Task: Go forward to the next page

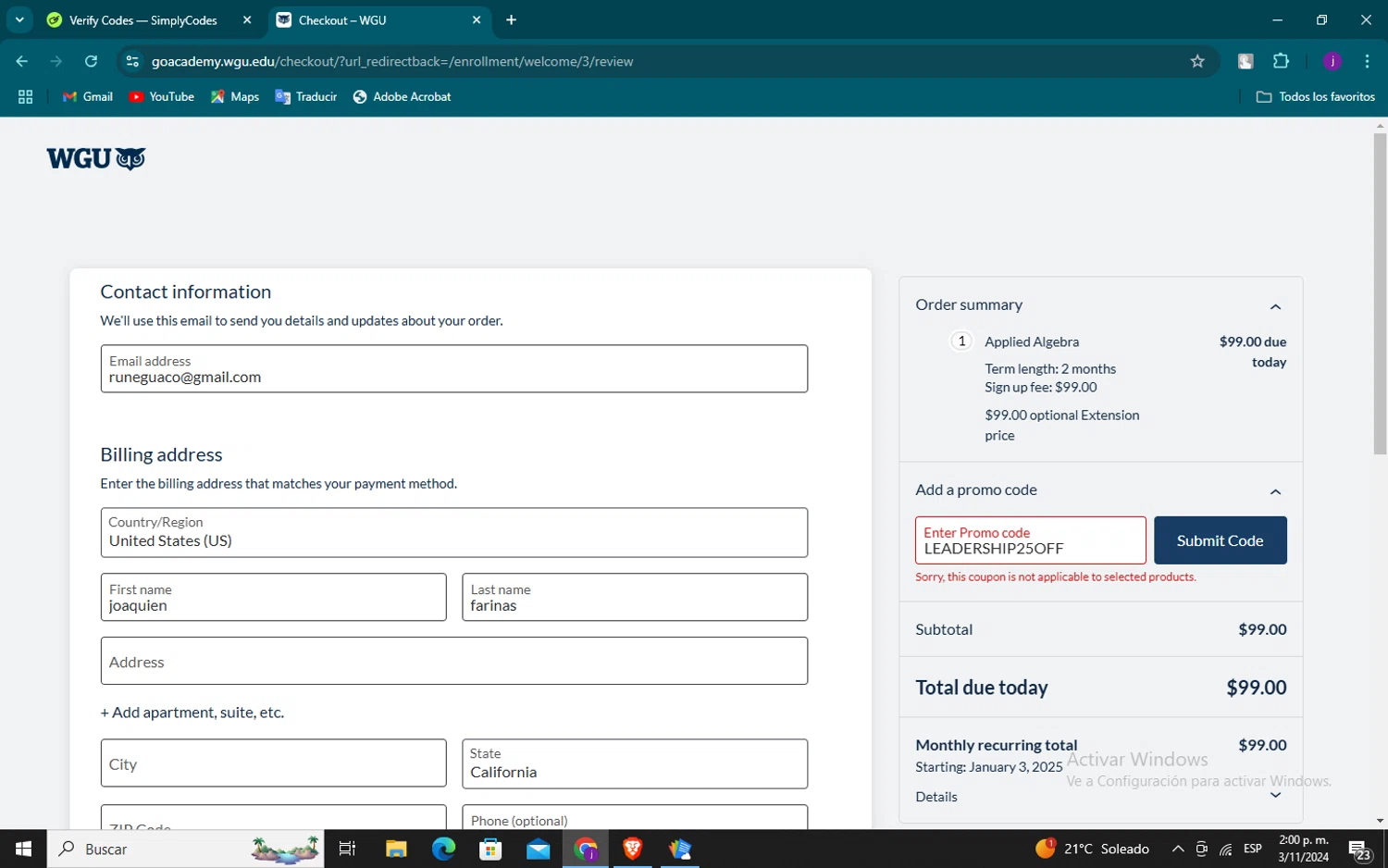Action: [56, 61]
